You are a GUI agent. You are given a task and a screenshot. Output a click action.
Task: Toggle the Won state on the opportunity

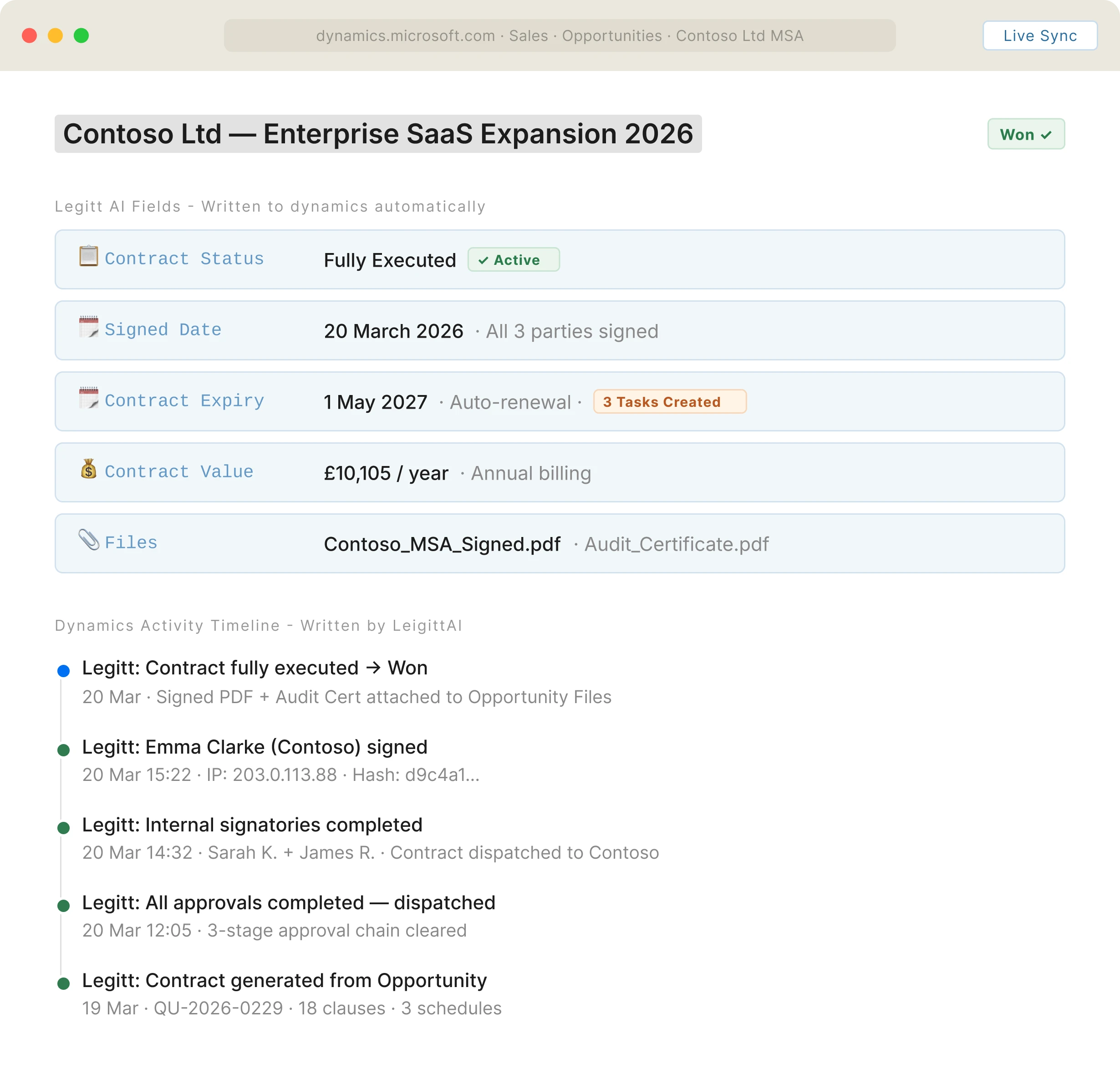click(x=1026, y=134)
